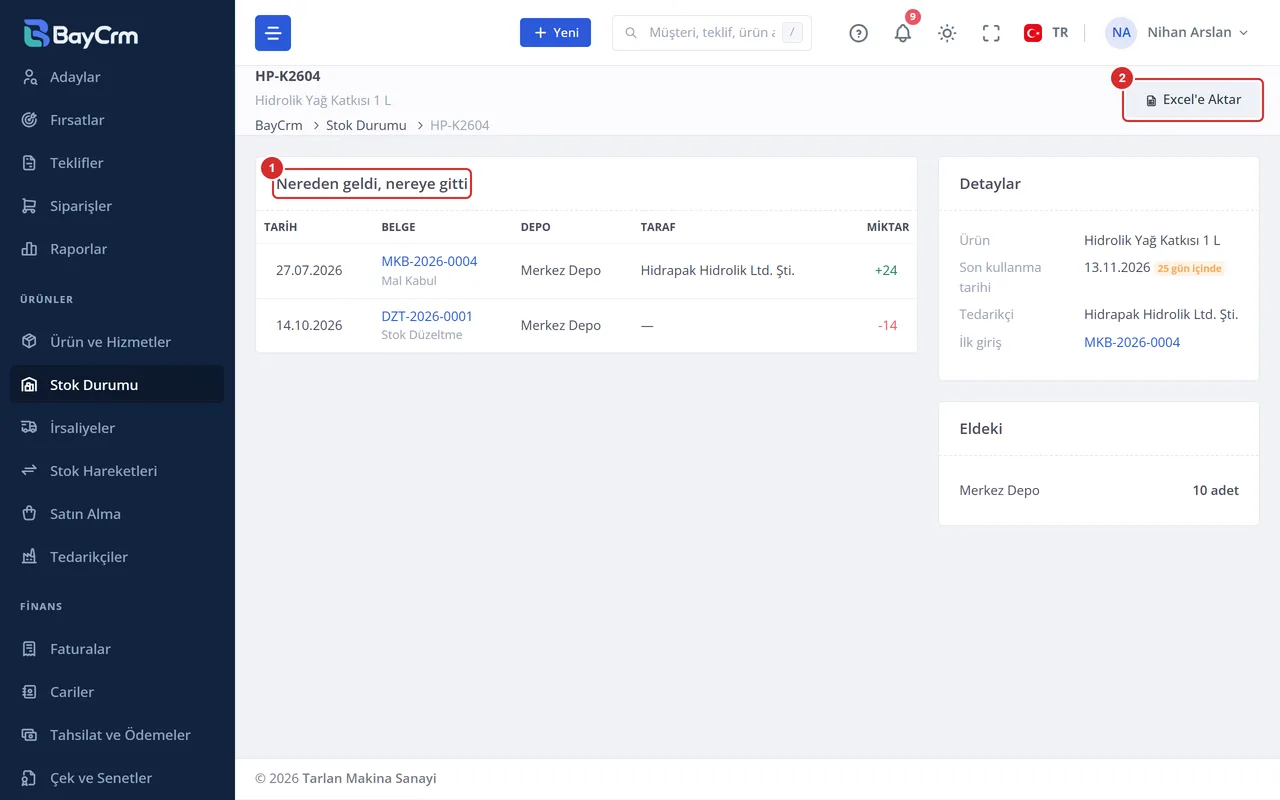Open the Tedarikçiler factory icon

coord(30,557)
